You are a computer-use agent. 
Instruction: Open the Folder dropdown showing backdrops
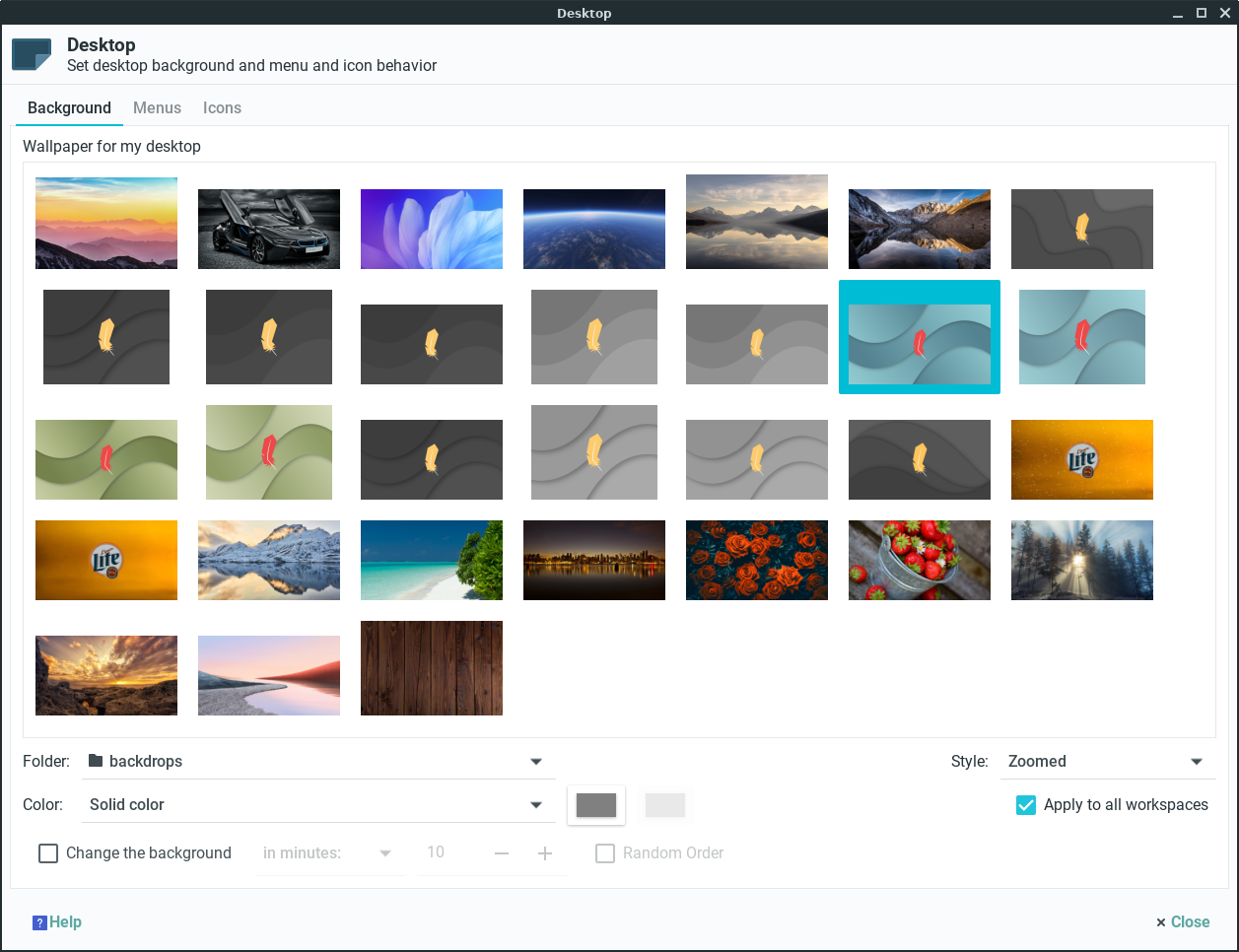click(x=315, y=761)
